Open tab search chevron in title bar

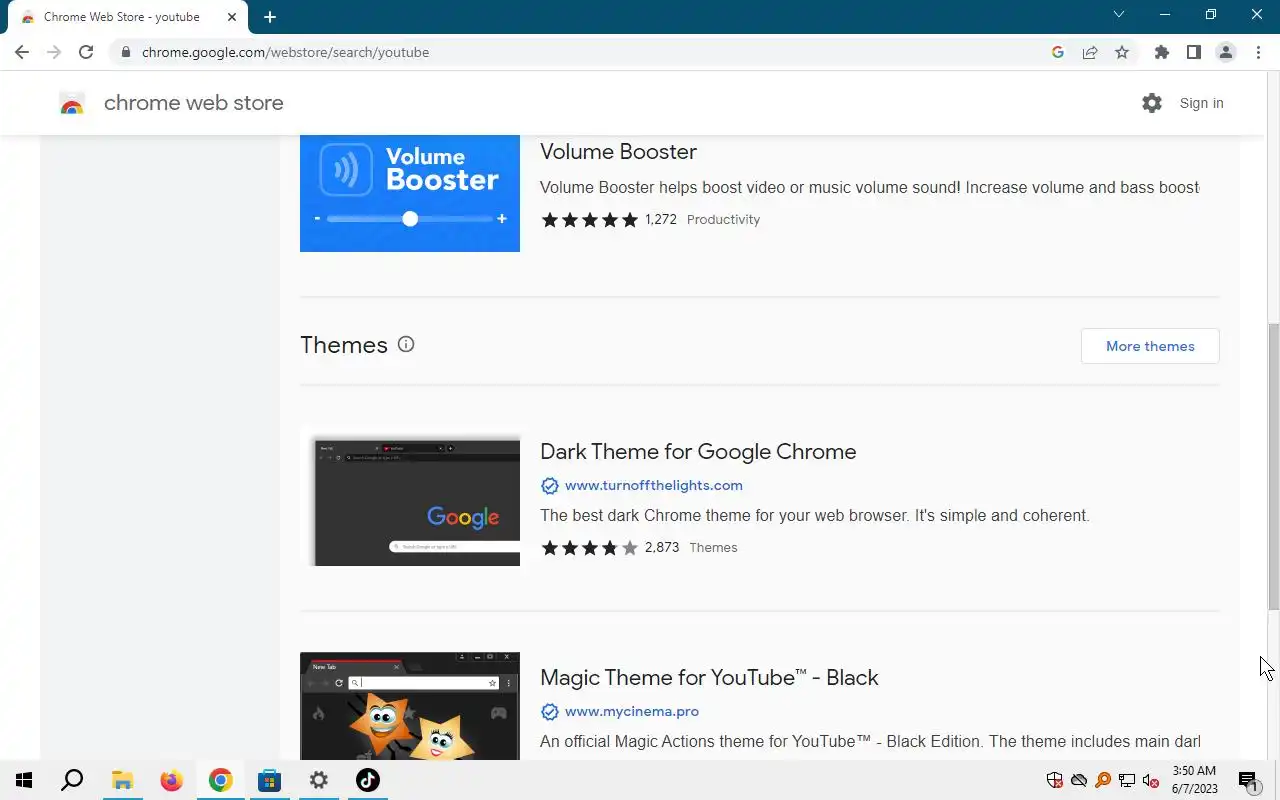tap(1119, 14)
